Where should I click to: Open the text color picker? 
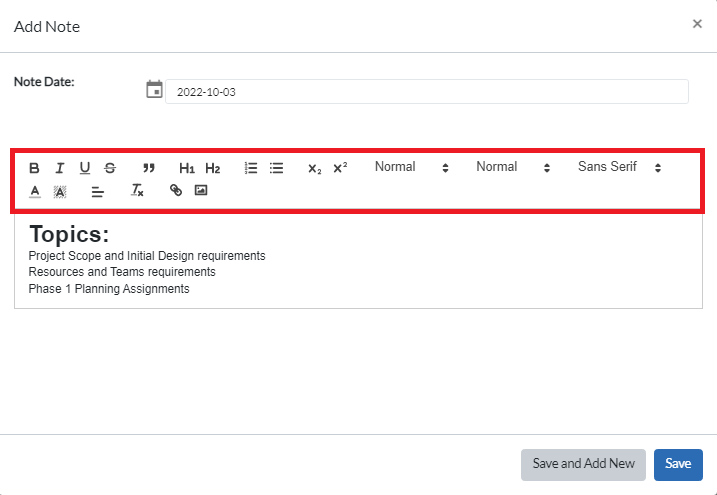(35, 190)
